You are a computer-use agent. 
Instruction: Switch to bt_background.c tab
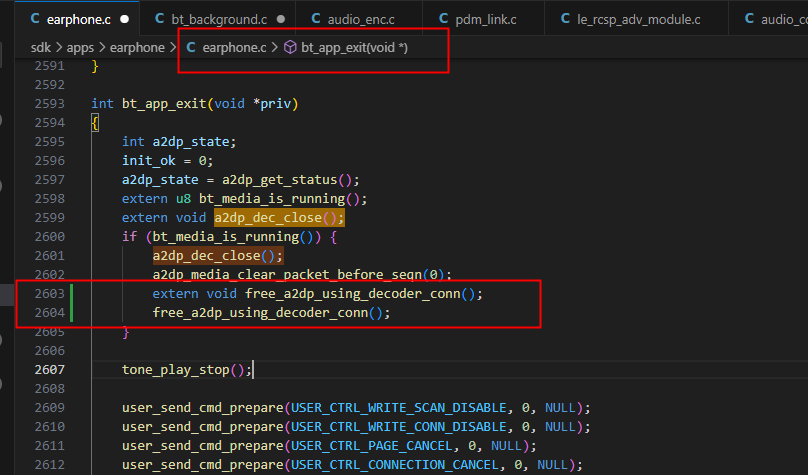click(219, 20)
